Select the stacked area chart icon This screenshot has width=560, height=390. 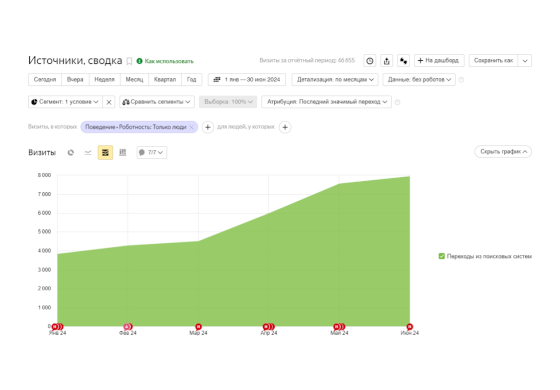[105, 152]
